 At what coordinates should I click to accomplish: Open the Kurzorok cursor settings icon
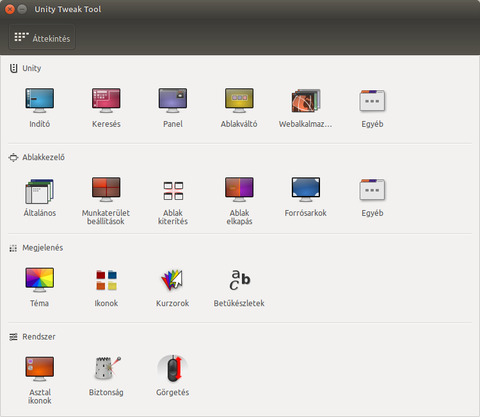tap(172, 280)
